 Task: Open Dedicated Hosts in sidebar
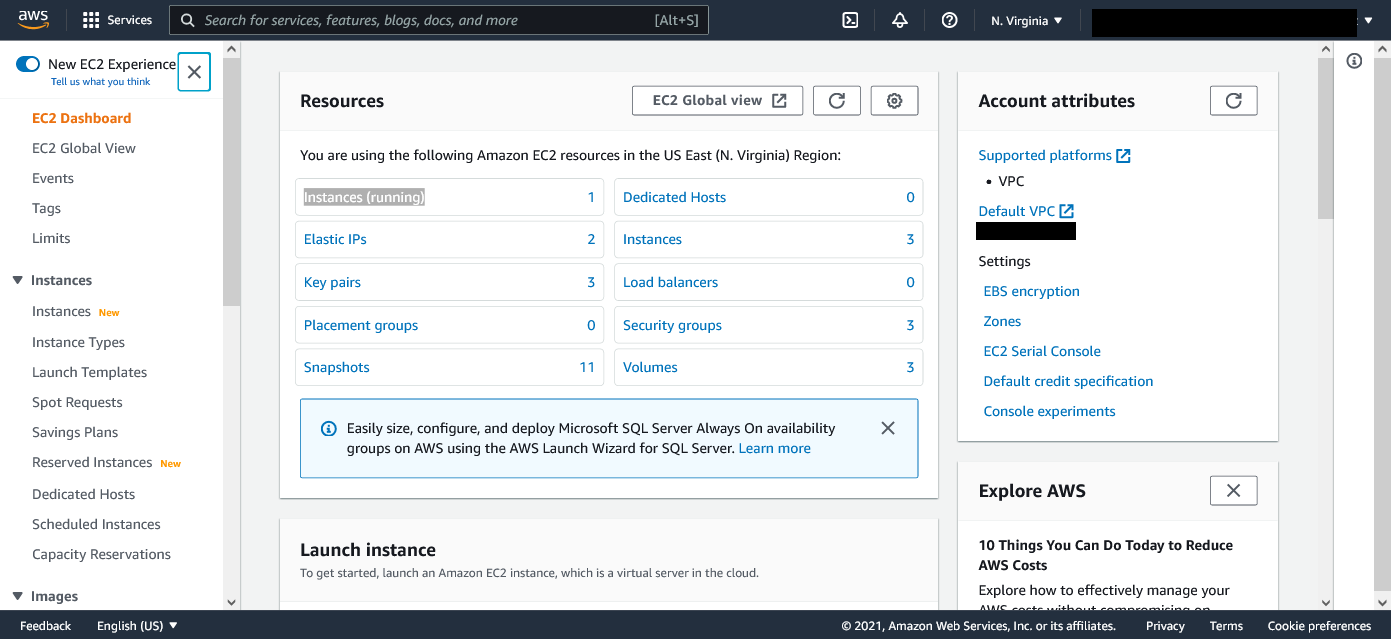(x=83, y=494)
